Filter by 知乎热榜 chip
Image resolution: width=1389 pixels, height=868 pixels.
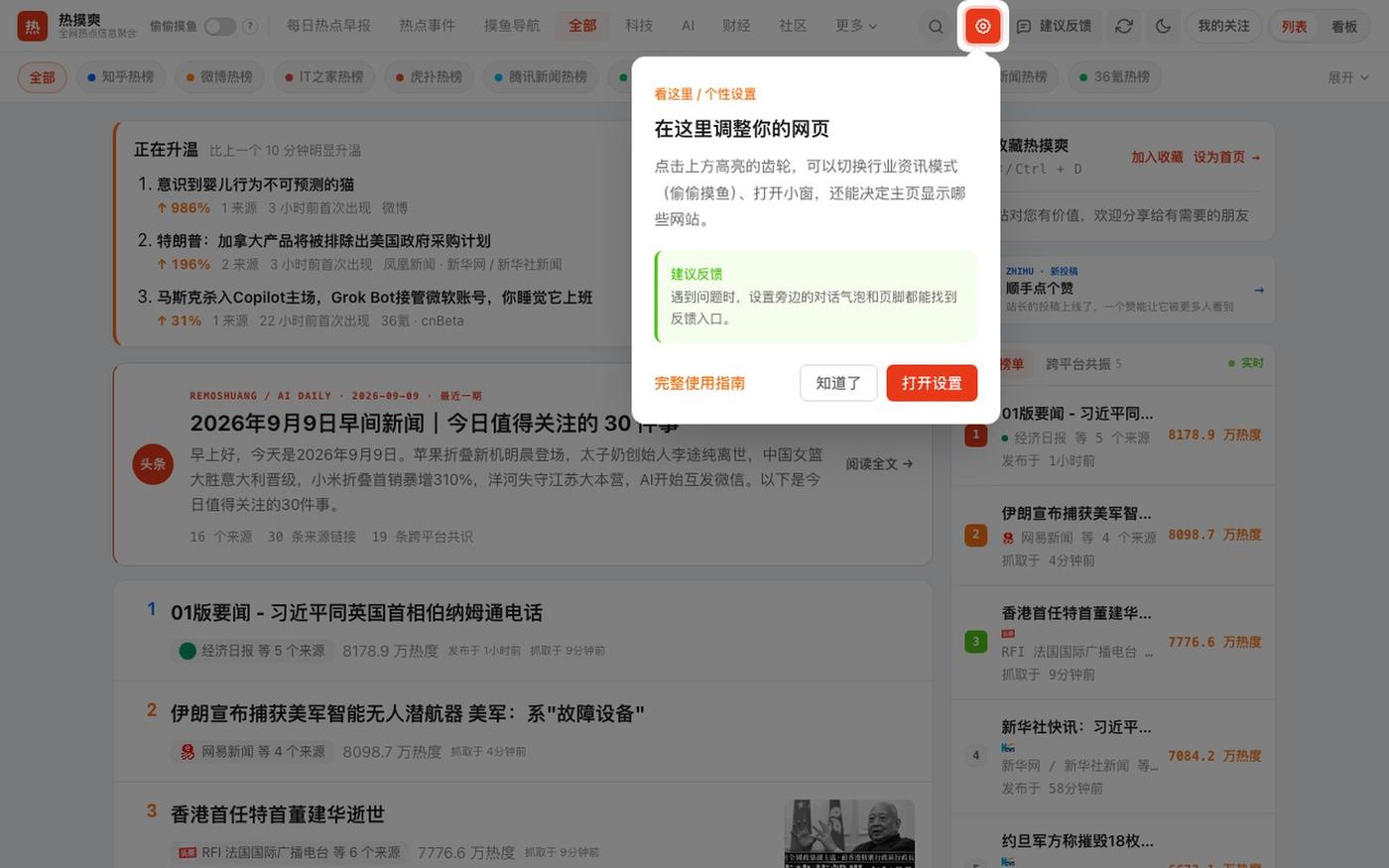(x=121, y=77)
